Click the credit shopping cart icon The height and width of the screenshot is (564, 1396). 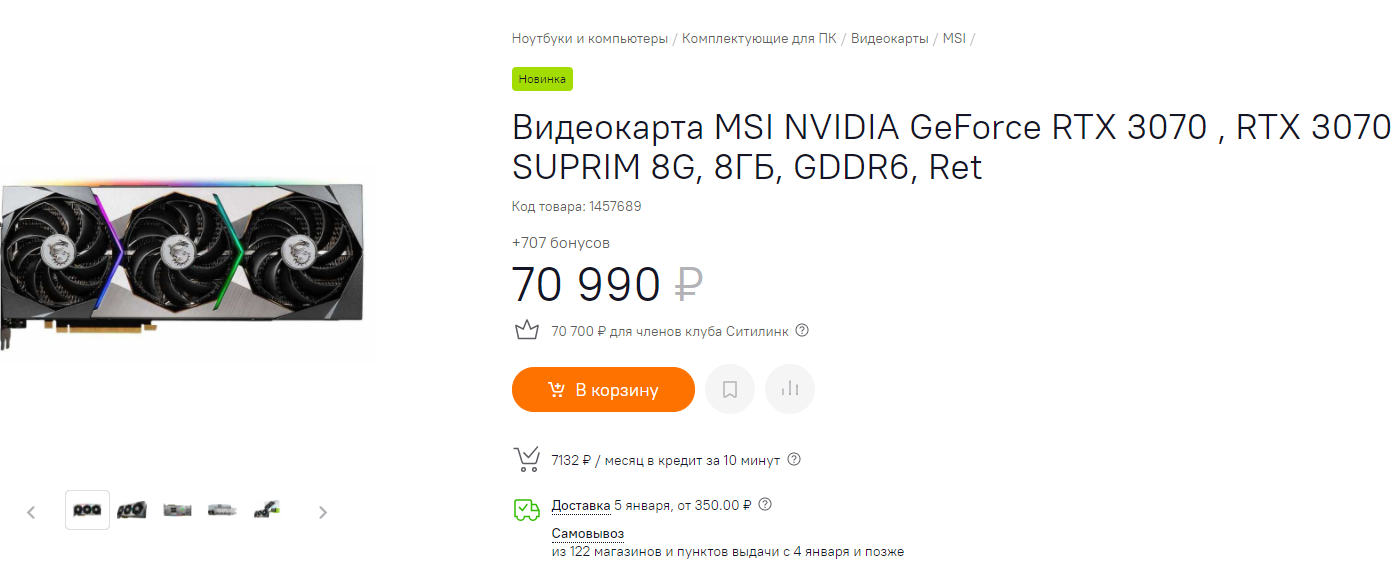526,459
